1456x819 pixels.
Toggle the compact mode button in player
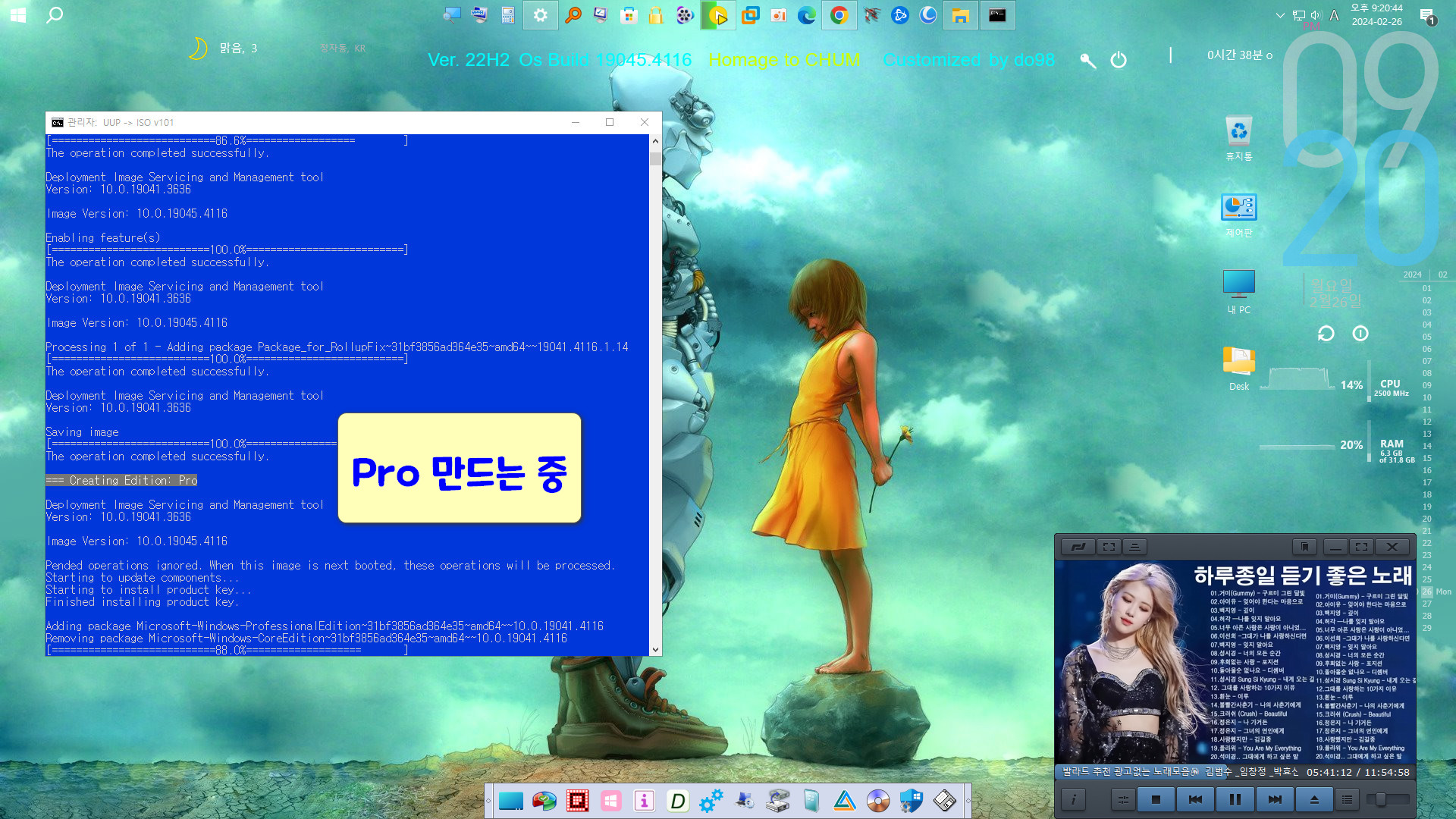1134,547
